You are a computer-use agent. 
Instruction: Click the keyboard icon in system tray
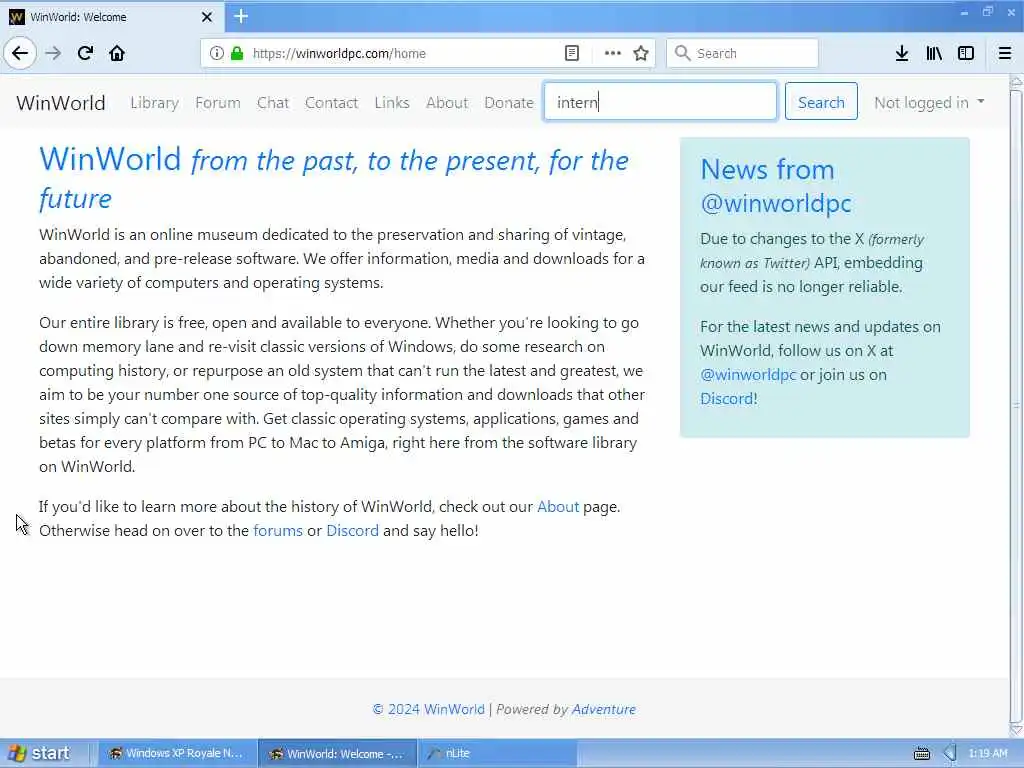click(x=921, y=754)
